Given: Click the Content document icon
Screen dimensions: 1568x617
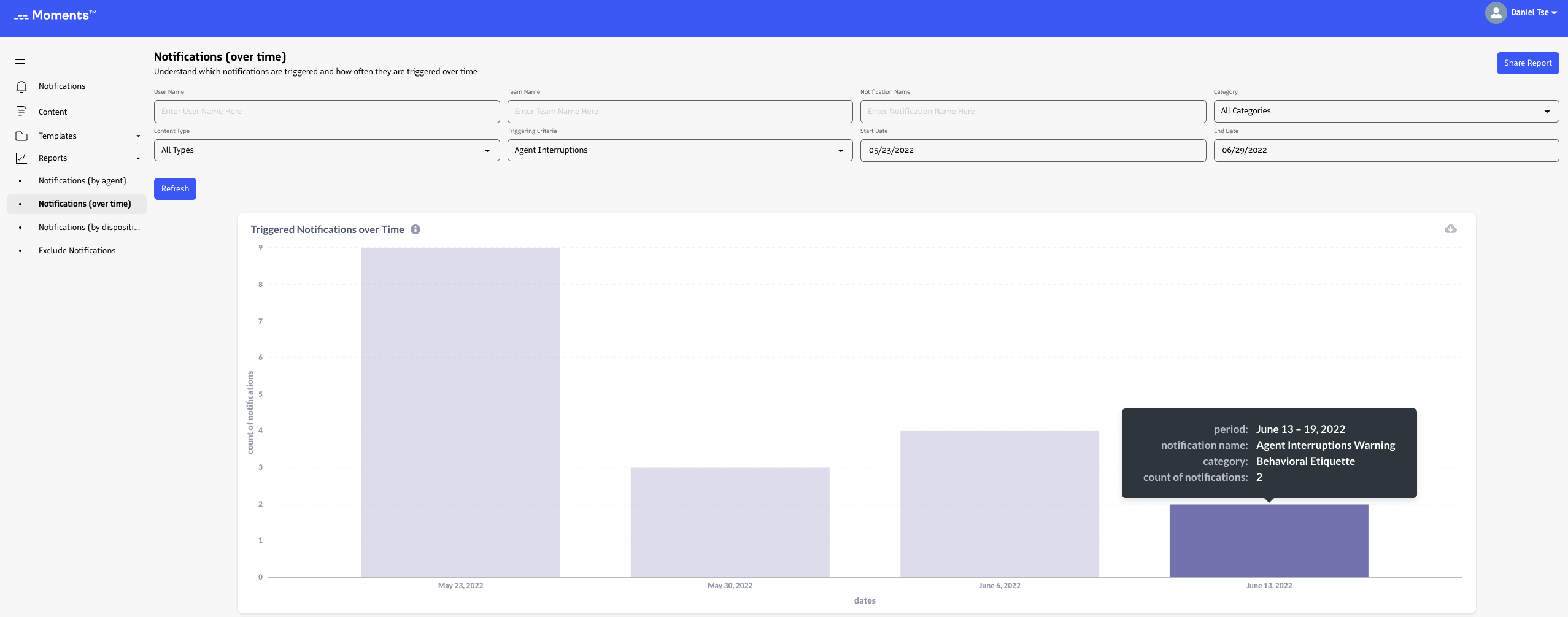Looking at the screenshot, I should (21, 112).
